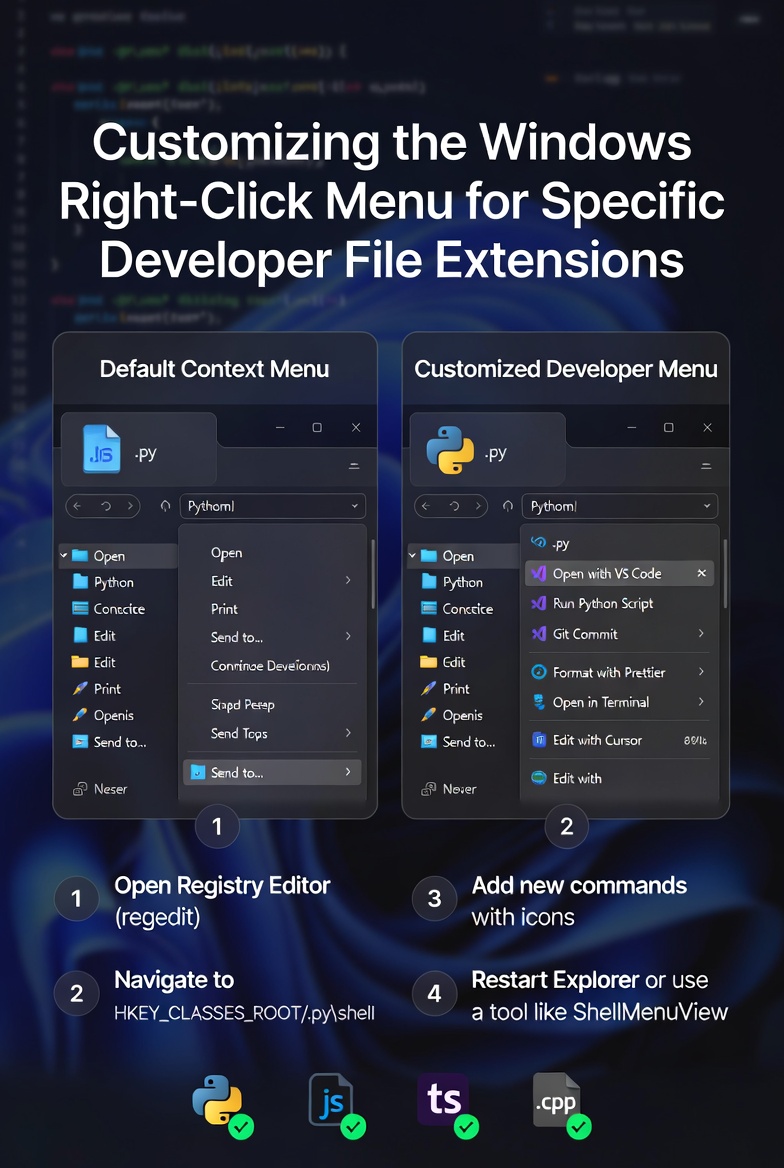Collapse the Open tree node in Default window sidebar
Screen dimensions: 784x1168
pyautogui.click(x=64, y=555)
